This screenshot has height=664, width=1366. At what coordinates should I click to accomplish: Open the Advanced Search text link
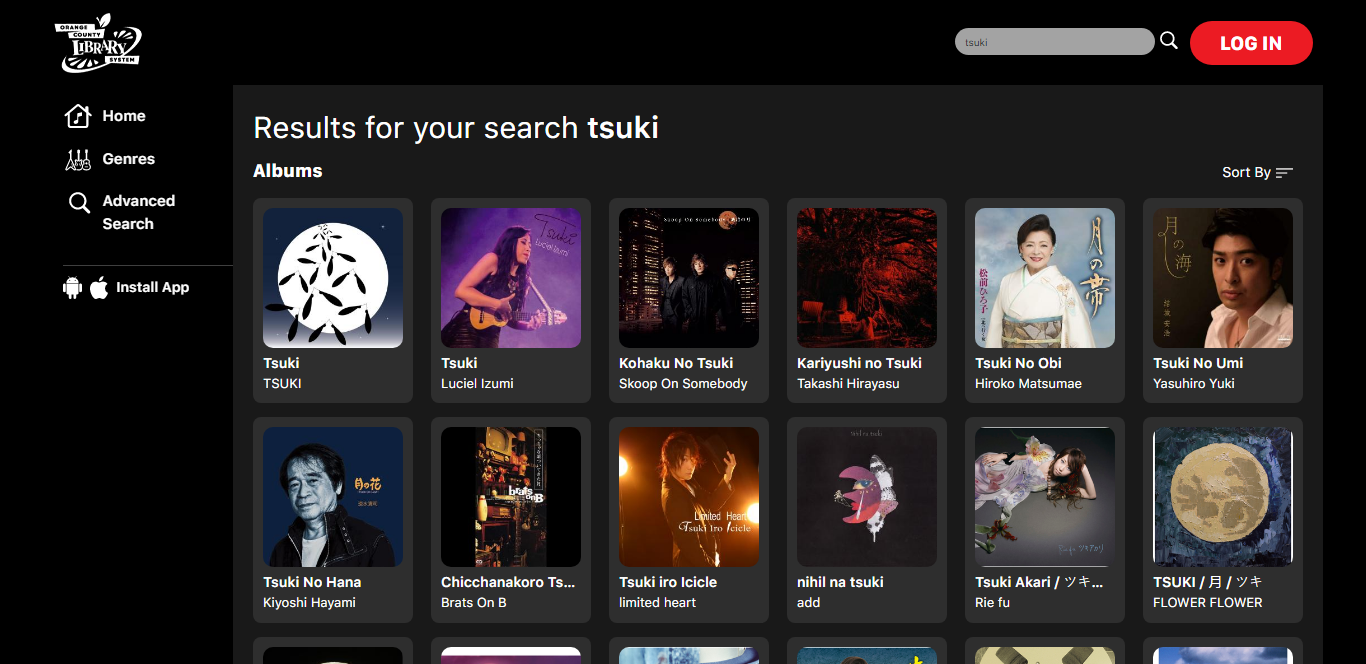(138, 212)
